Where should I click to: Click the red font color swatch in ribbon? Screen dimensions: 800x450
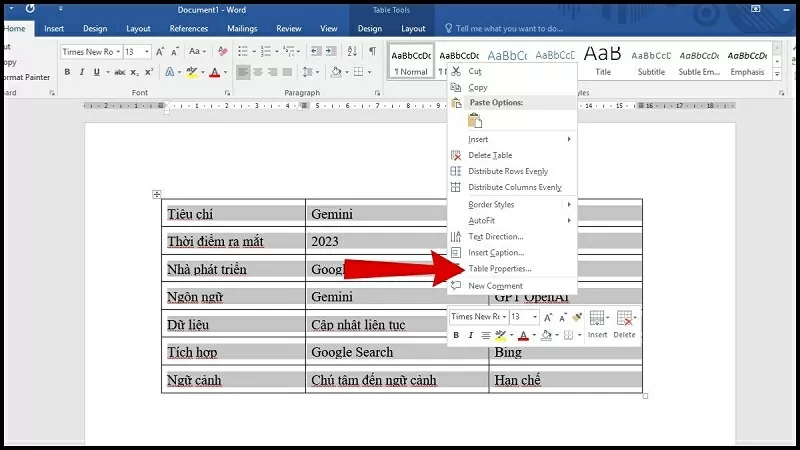tap(215, 72)
